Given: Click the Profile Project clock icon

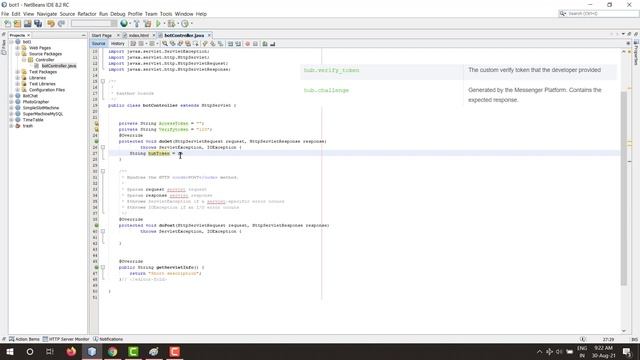Looking at the screenshot, I should 185,24.
